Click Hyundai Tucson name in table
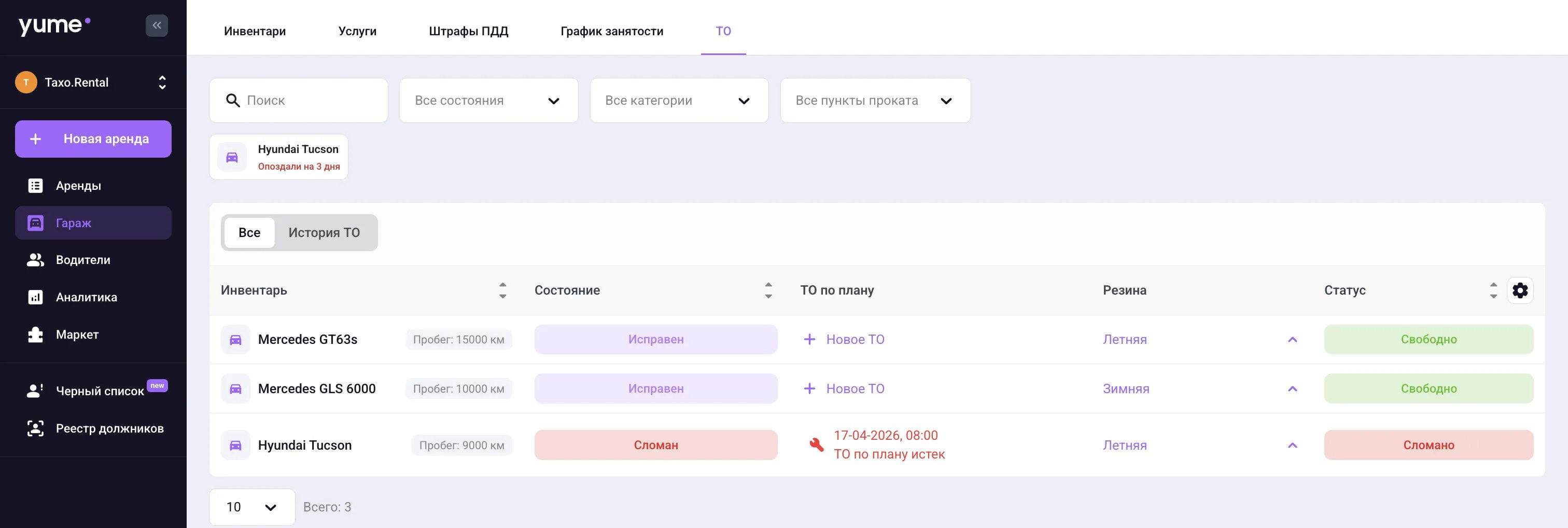 (x=305, y=445)
